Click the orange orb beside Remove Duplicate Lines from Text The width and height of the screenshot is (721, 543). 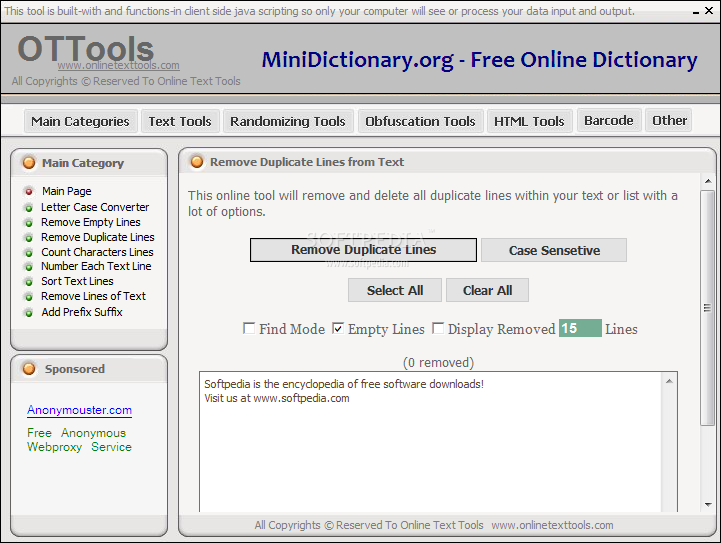coord(197,162)
